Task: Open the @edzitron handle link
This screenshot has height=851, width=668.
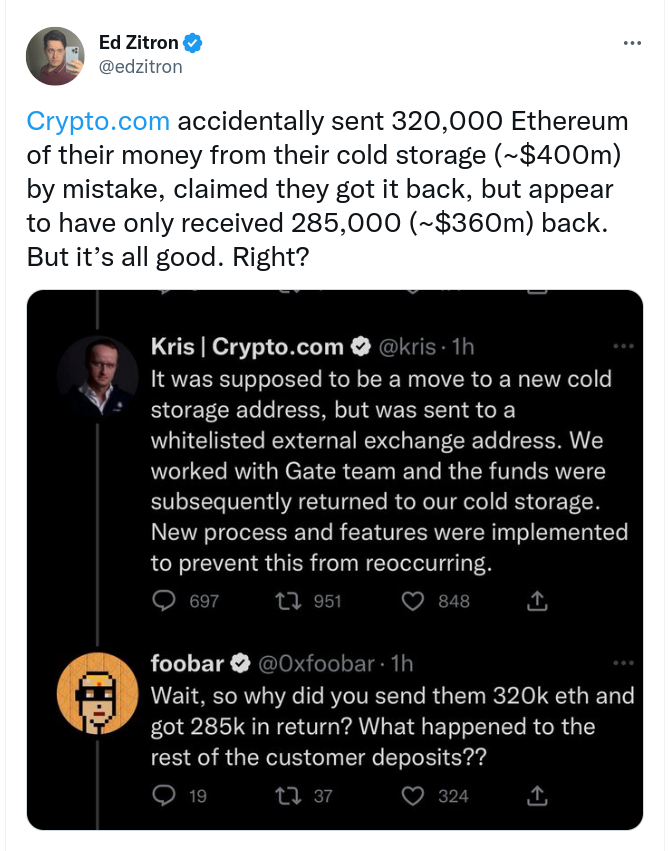Action: [140, 66]
